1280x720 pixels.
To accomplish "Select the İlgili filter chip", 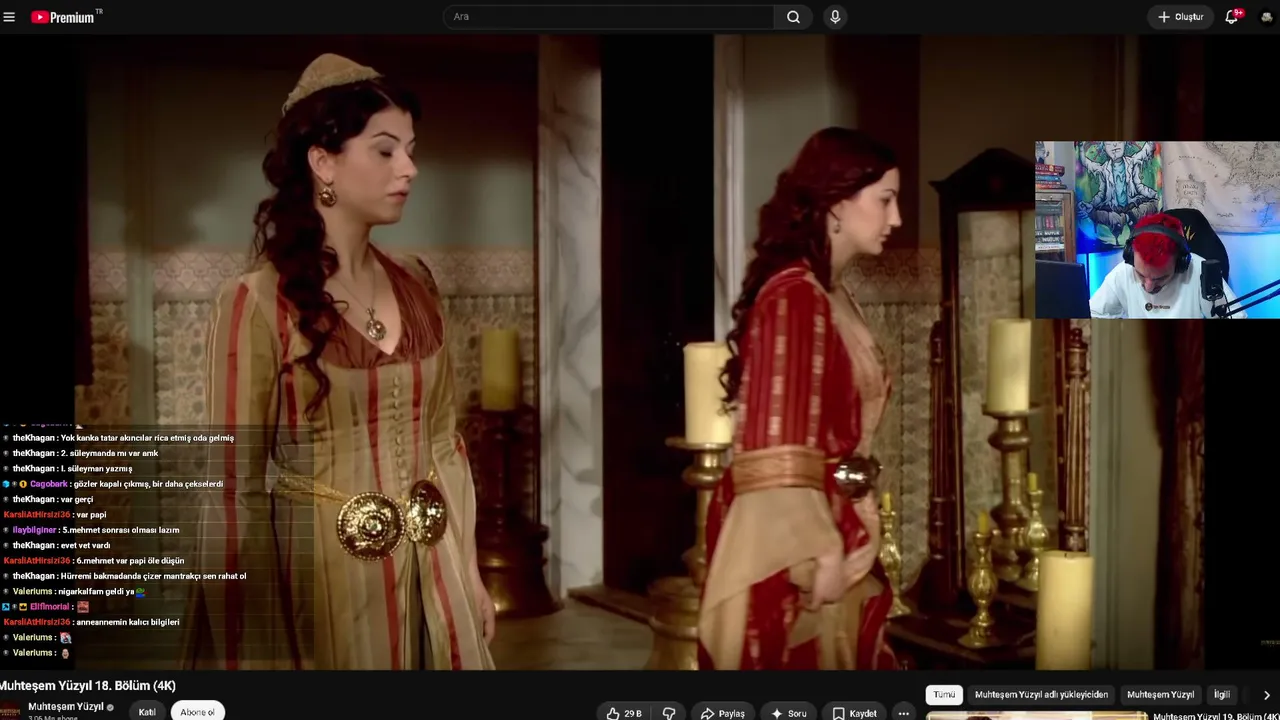I will click(x=1222, y=694).
